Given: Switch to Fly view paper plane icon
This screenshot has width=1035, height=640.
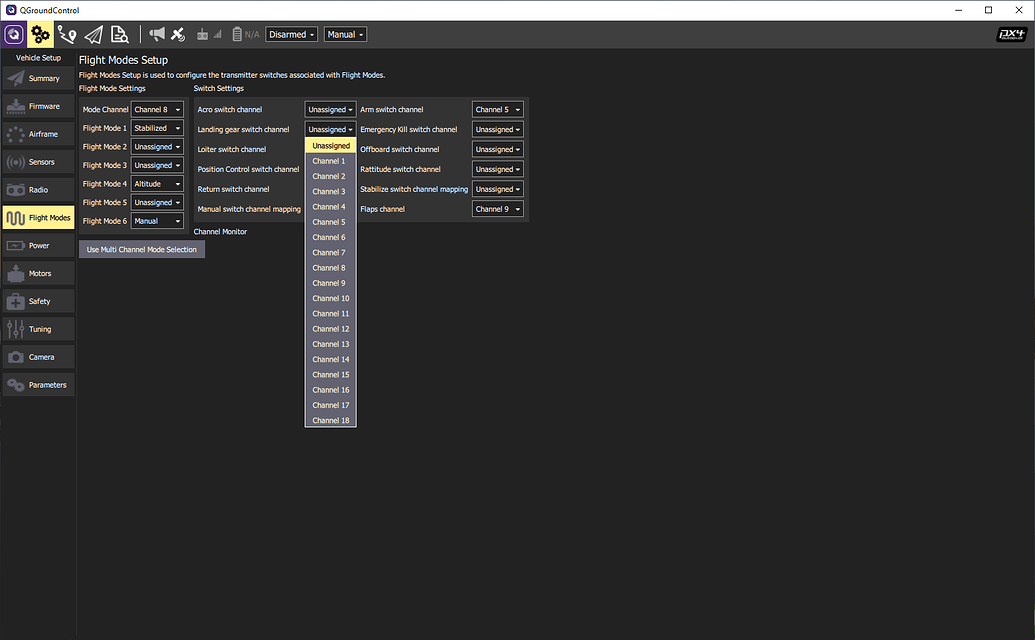Looking at the screenshot, I should (x=93, y=35).
